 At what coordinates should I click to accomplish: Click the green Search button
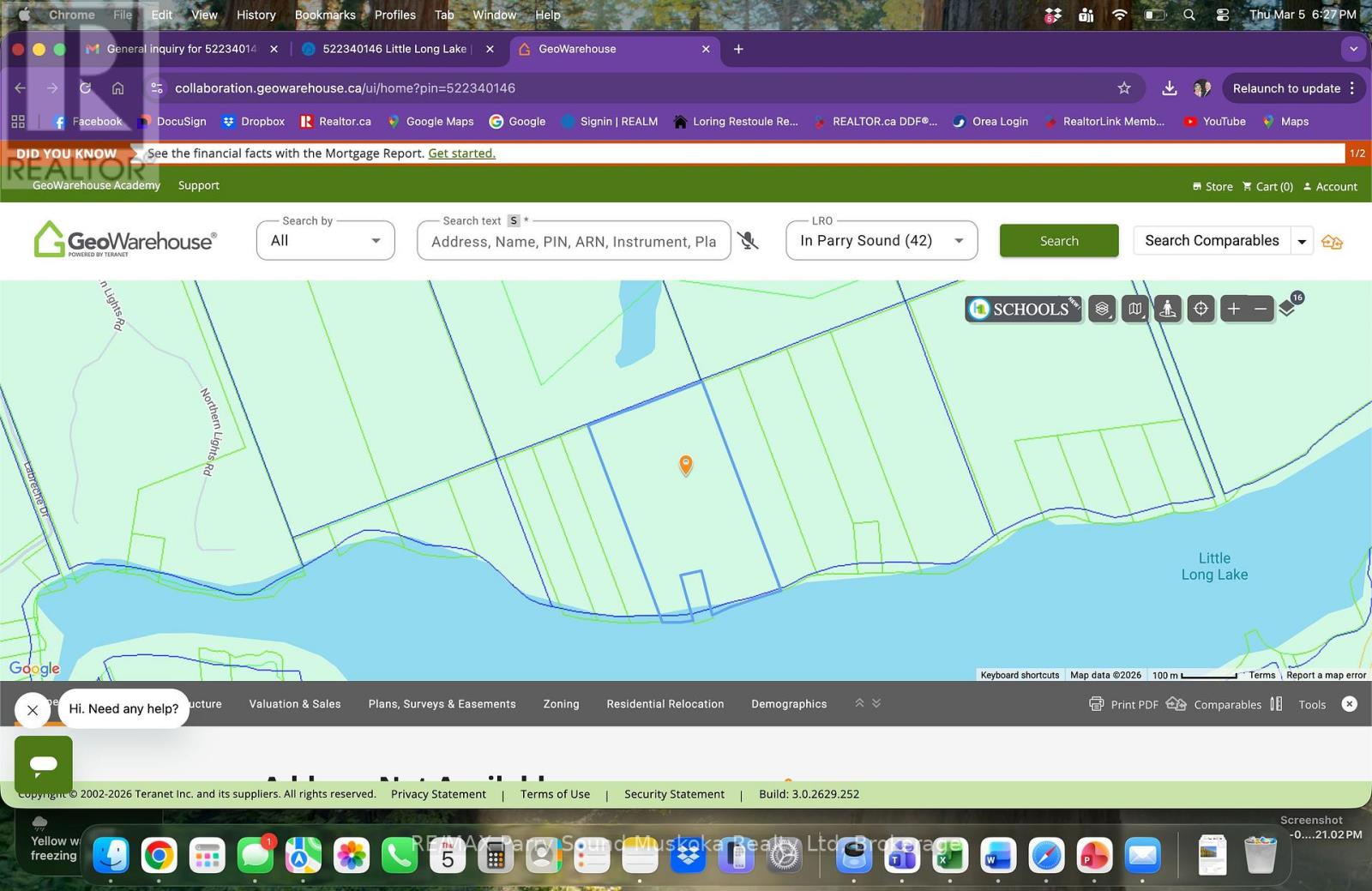point(1058,241)
